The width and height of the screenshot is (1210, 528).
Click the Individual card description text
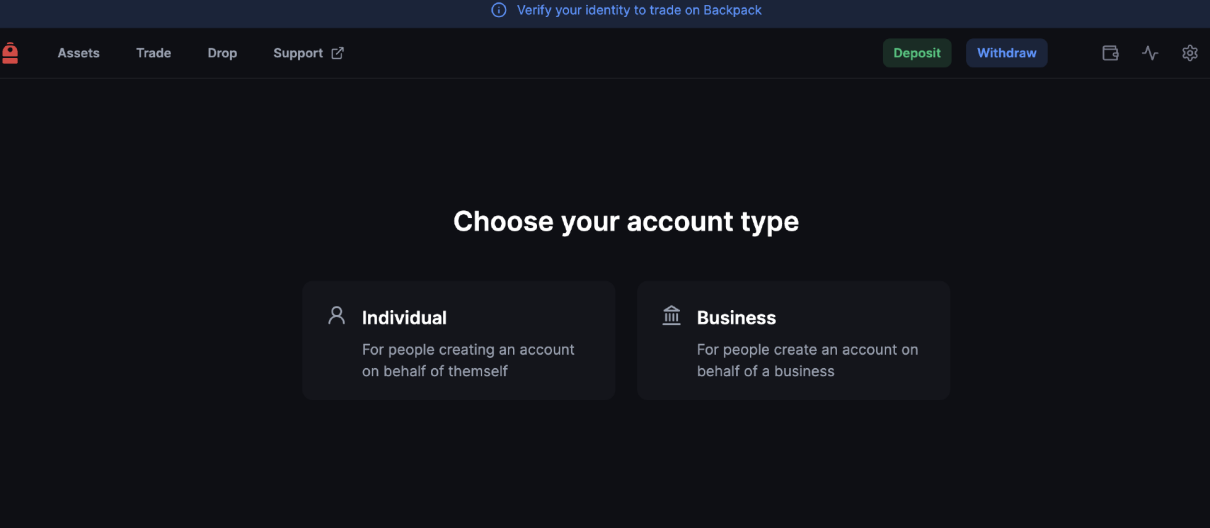click(468, 360)
